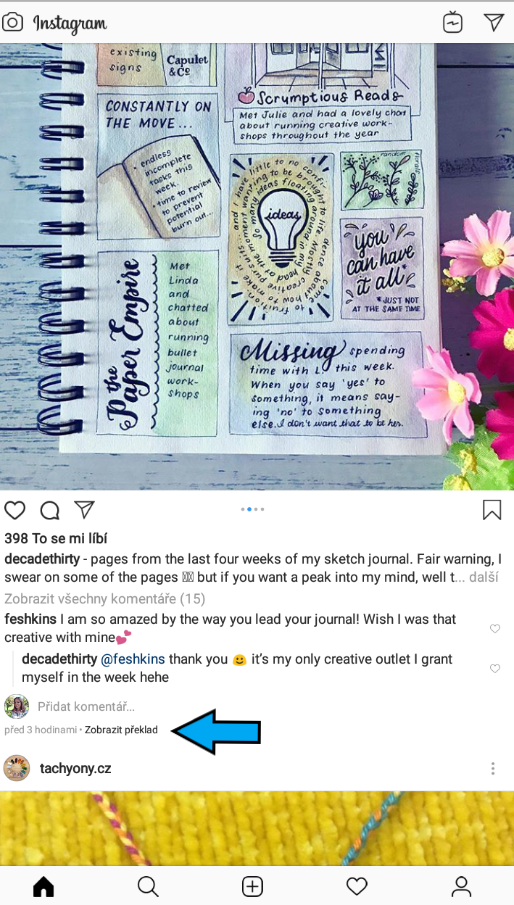
Task: Create a new post with plus icon
Action: pyautogui.click(x=252, y=886)
